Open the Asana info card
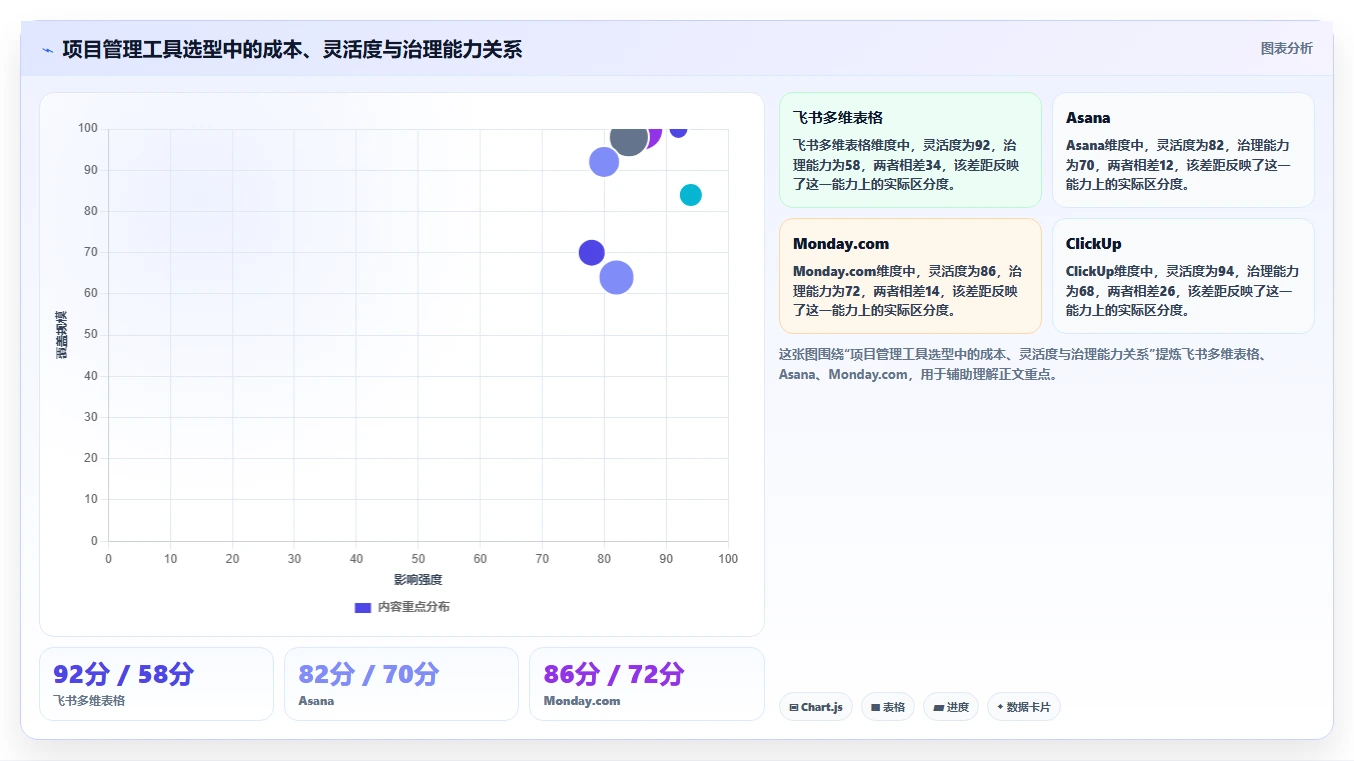Viewport: 1354px width, 761px height. coord(1183,150)
